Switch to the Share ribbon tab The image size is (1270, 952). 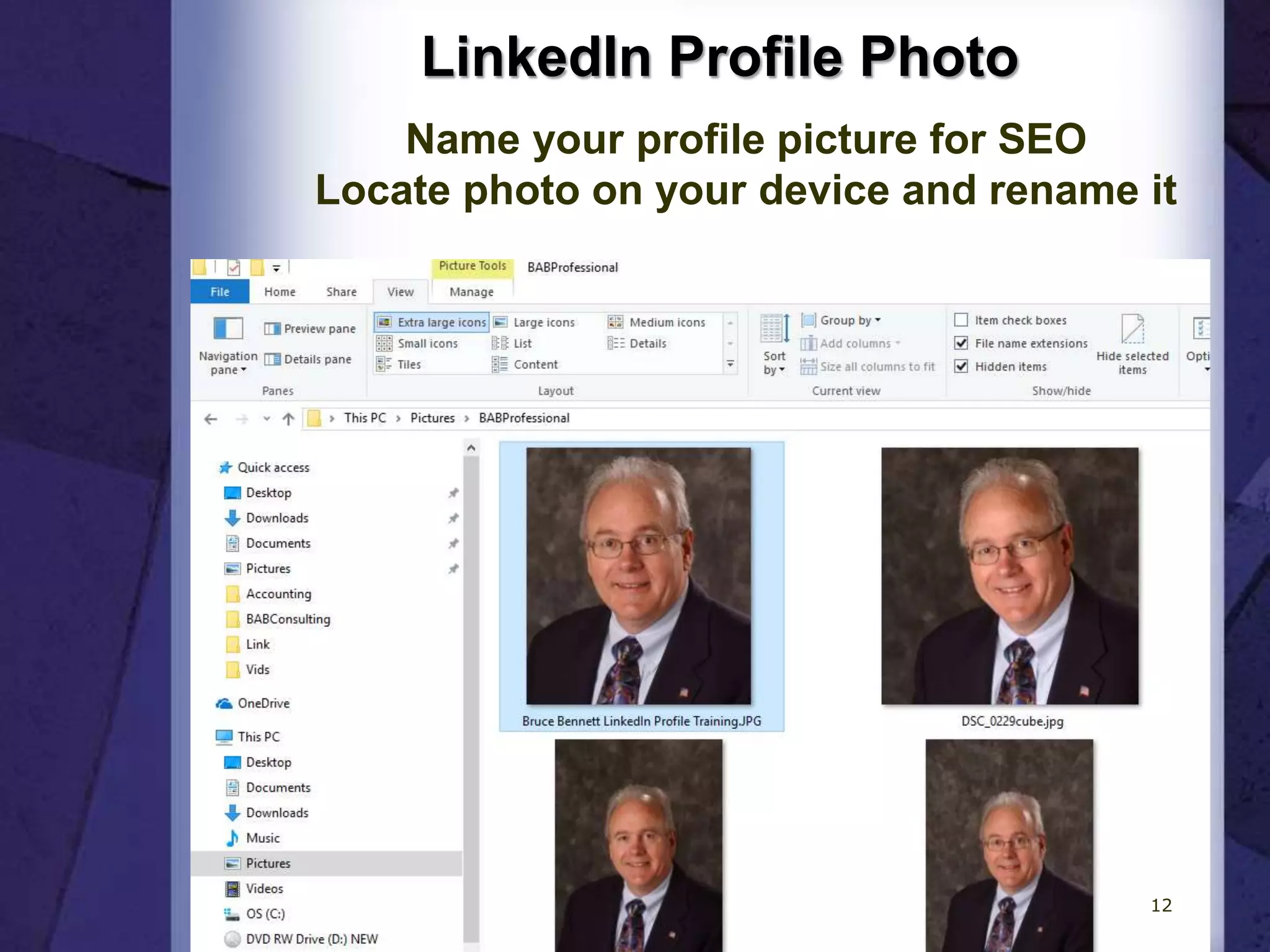[x=342, y=292]
